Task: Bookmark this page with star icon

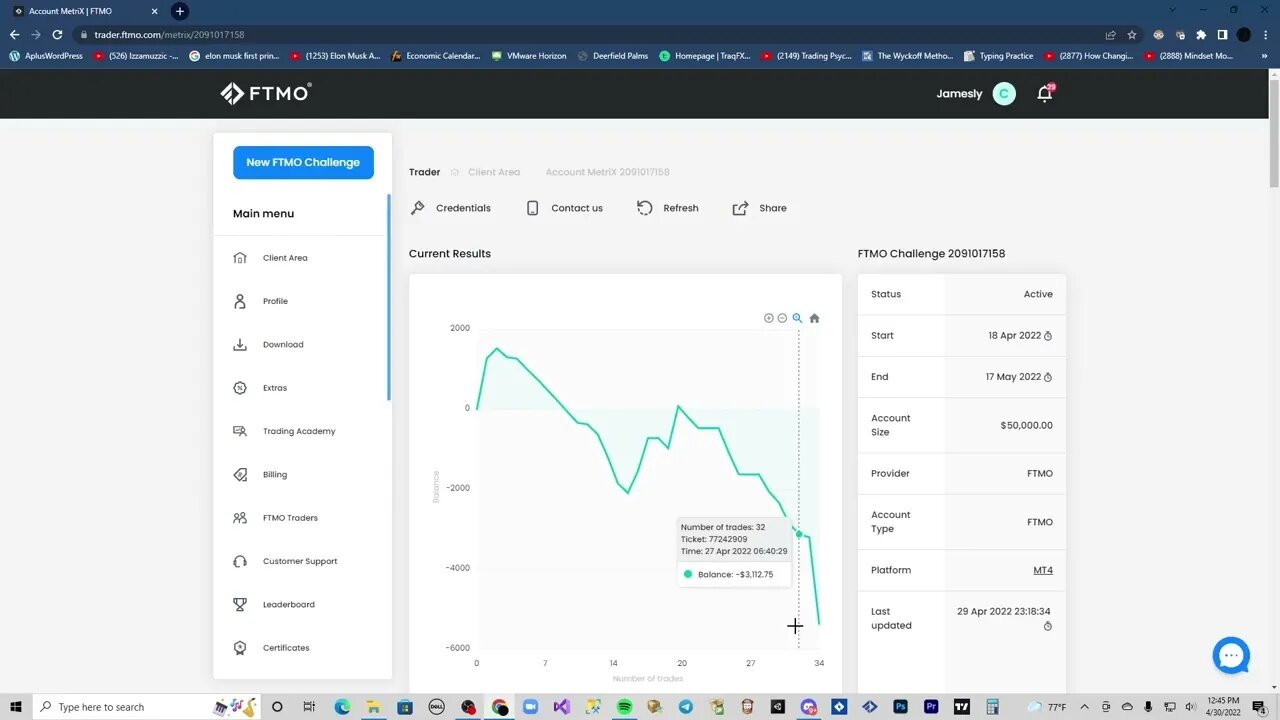Action: coord(1131,34)
